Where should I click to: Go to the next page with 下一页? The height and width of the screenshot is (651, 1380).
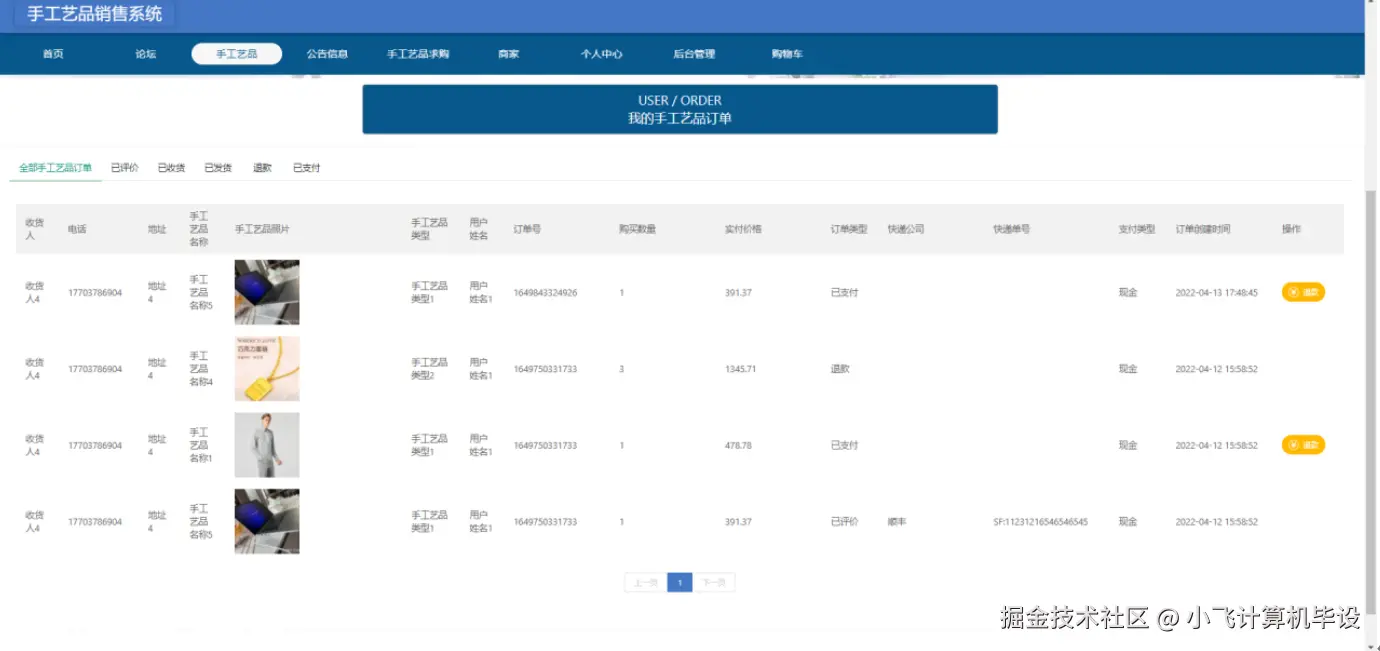[x=714, y=582]
